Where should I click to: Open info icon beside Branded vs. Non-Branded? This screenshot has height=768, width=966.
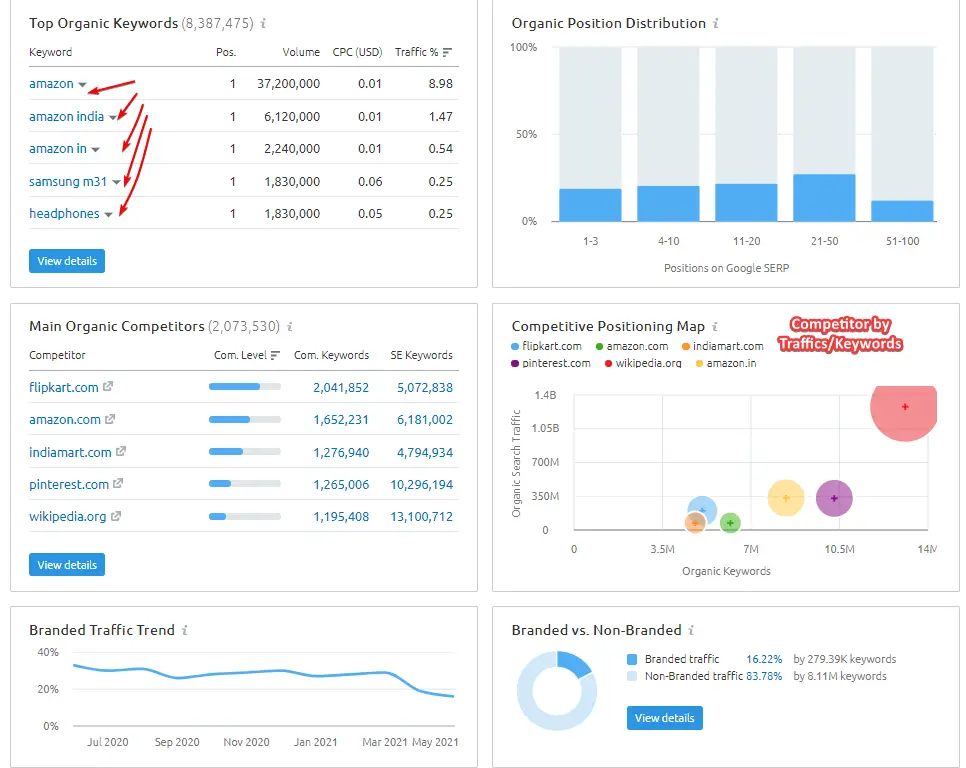(691, 630)
